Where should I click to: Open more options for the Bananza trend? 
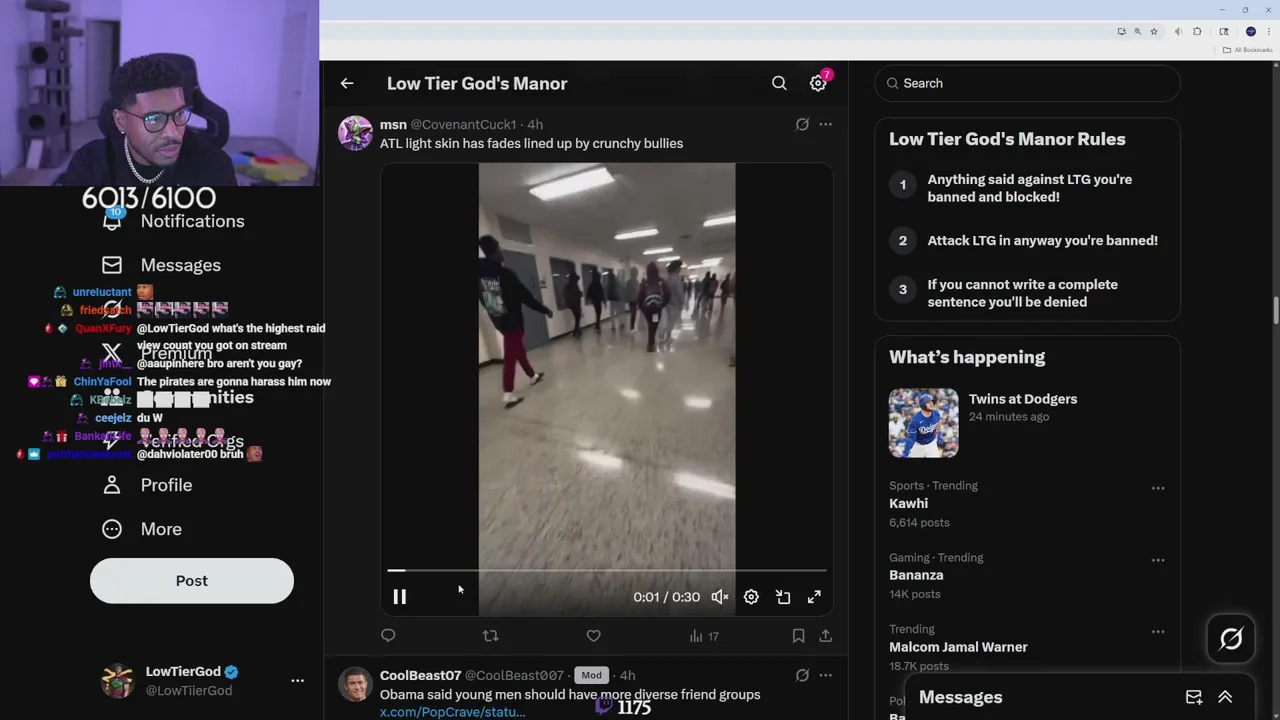point(1157,560)
